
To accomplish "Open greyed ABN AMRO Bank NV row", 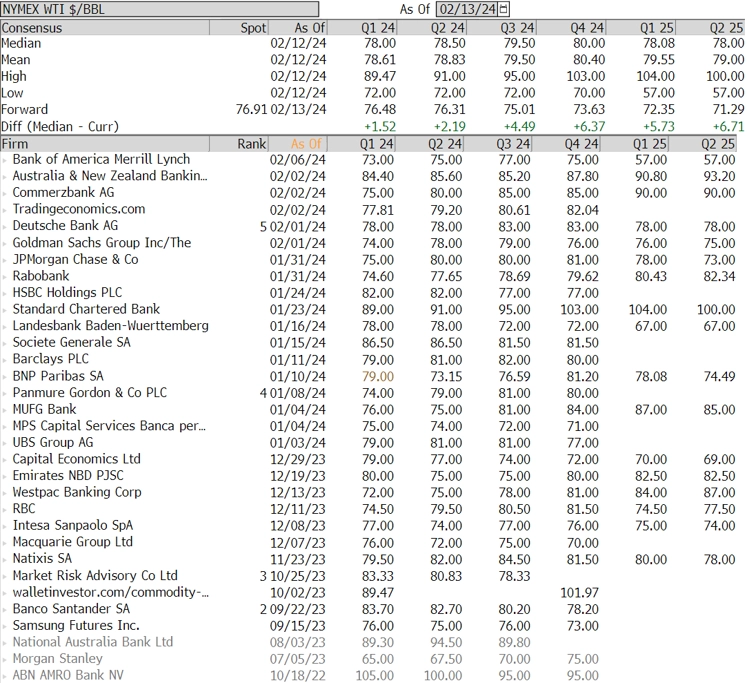I will (368, 676).
